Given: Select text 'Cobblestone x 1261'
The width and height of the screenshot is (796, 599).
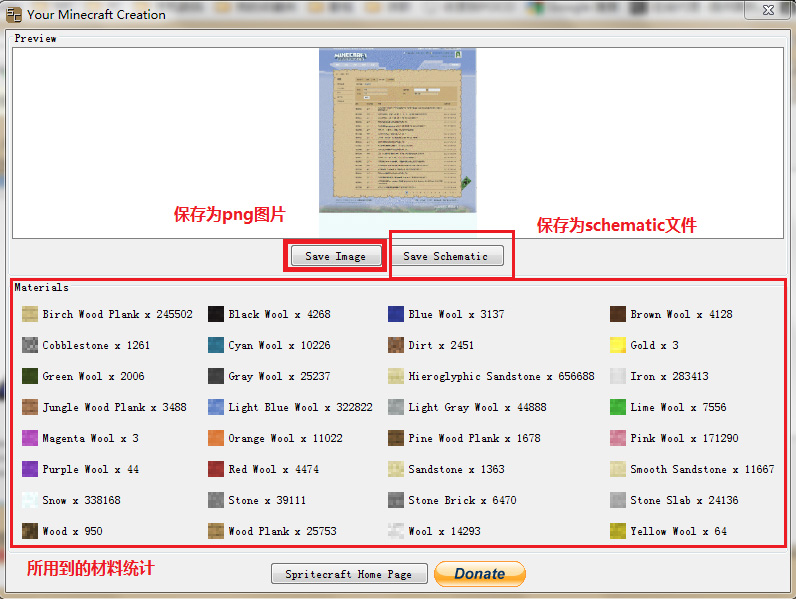Looking at the screenshot, I should click(96, 345).
